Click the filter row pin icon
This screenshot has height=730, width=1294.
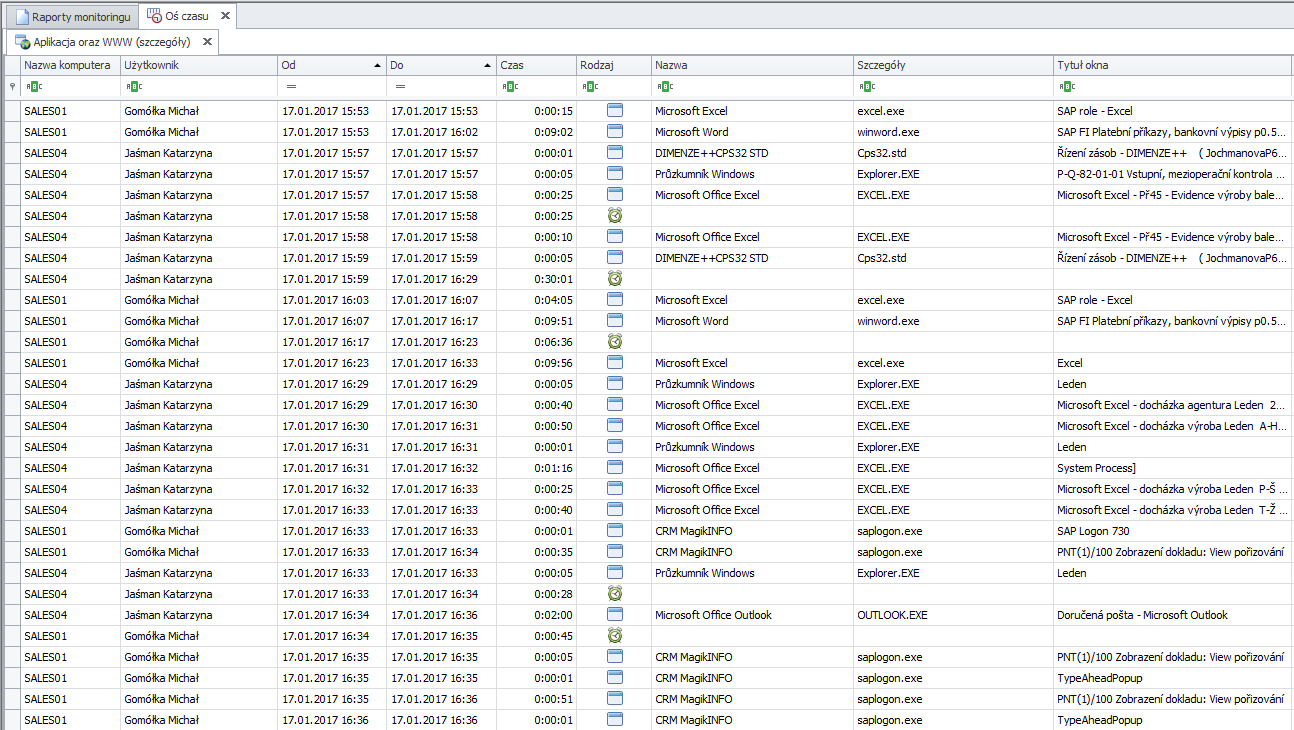pos(11,87)
